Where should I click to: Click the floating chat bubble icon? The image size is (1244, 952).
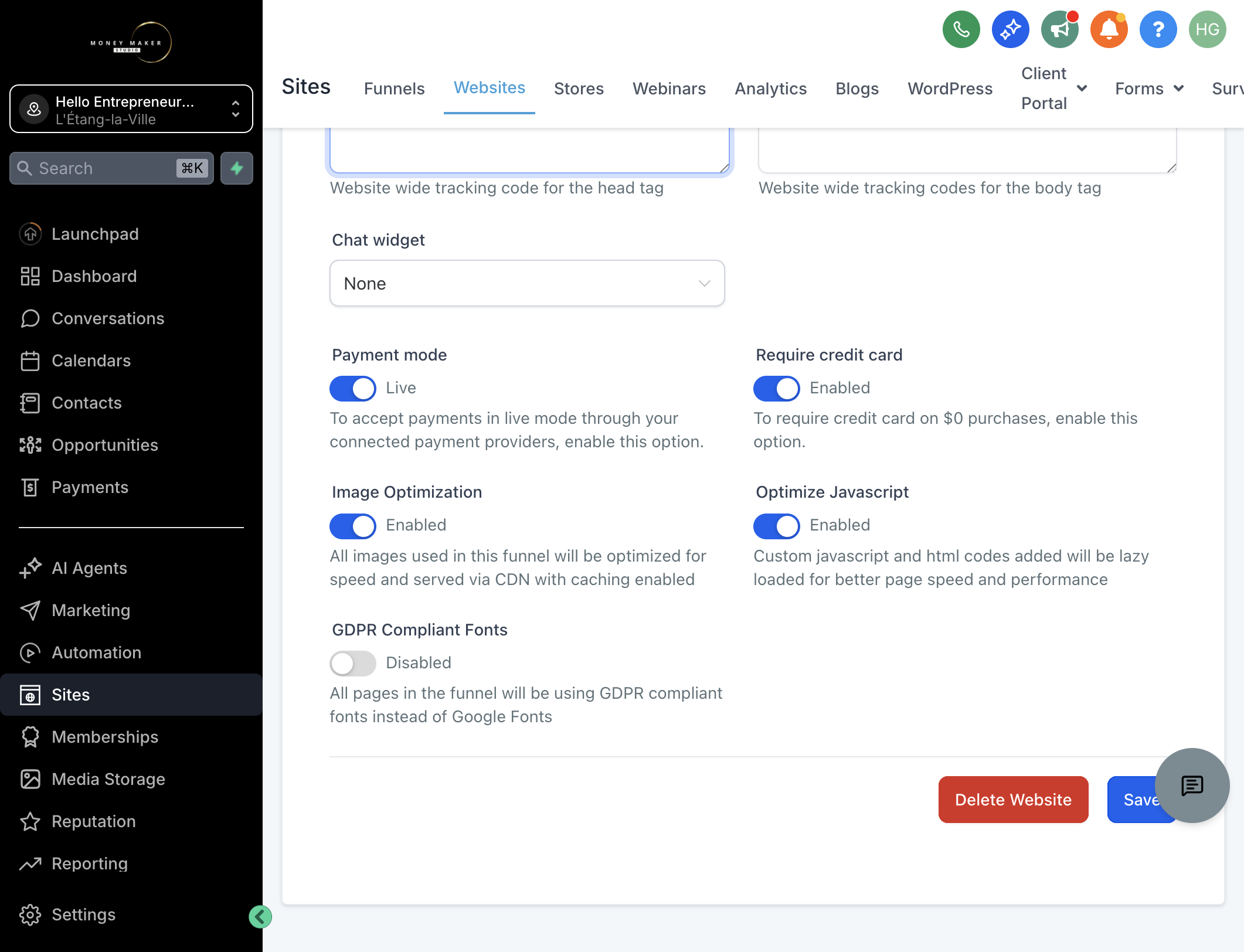tap(1192, 786)
